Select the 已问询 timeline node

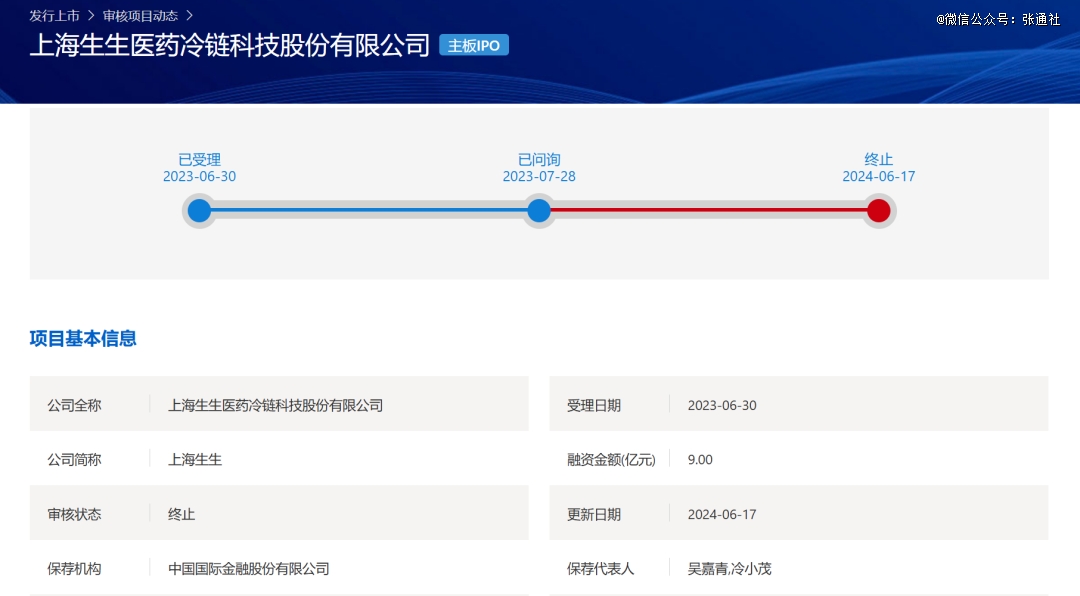point(539,211)
